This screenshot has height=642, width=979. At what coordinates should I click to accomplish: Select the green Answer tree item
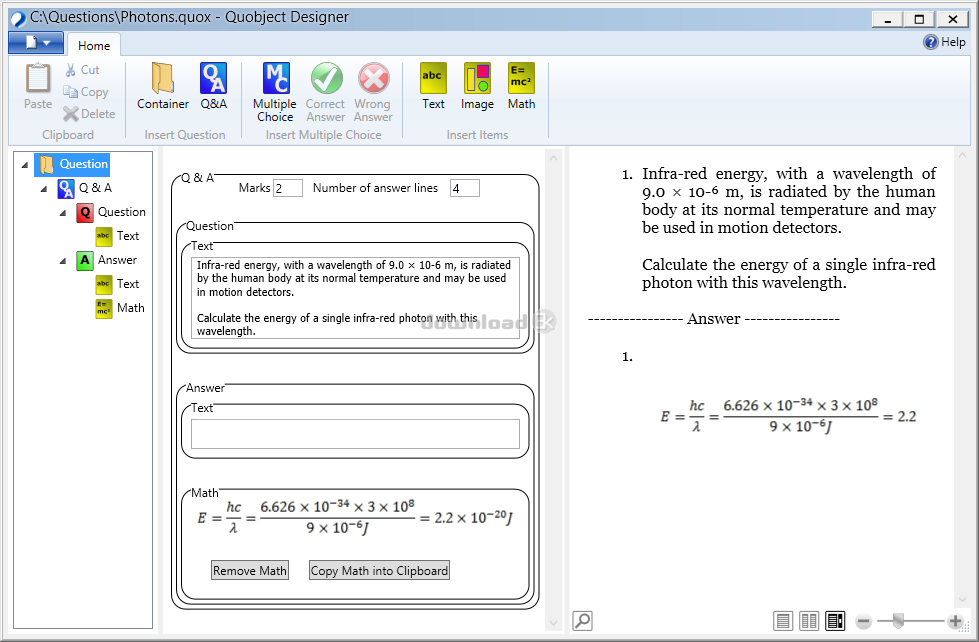[x=107, y=260]
